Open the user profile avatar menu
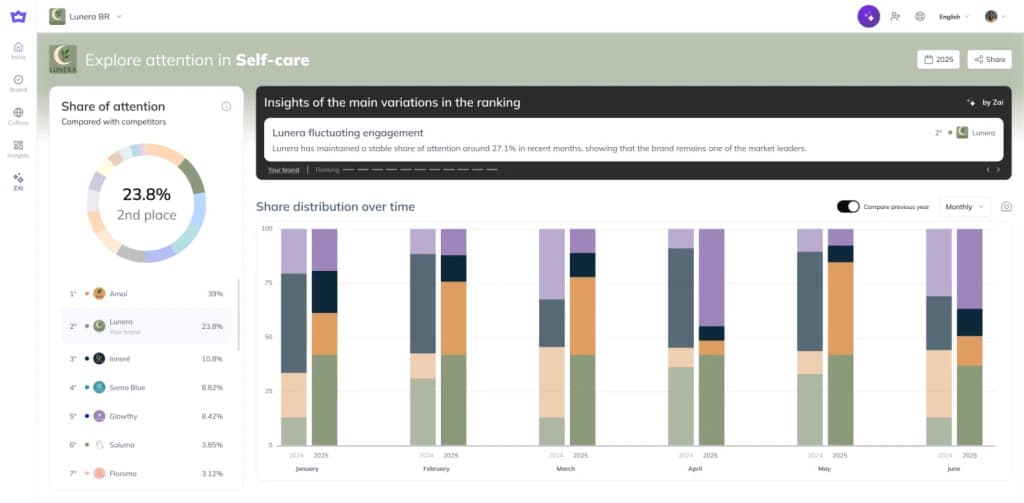Screen dimensions: 1024x503 (x=994, y=16)
